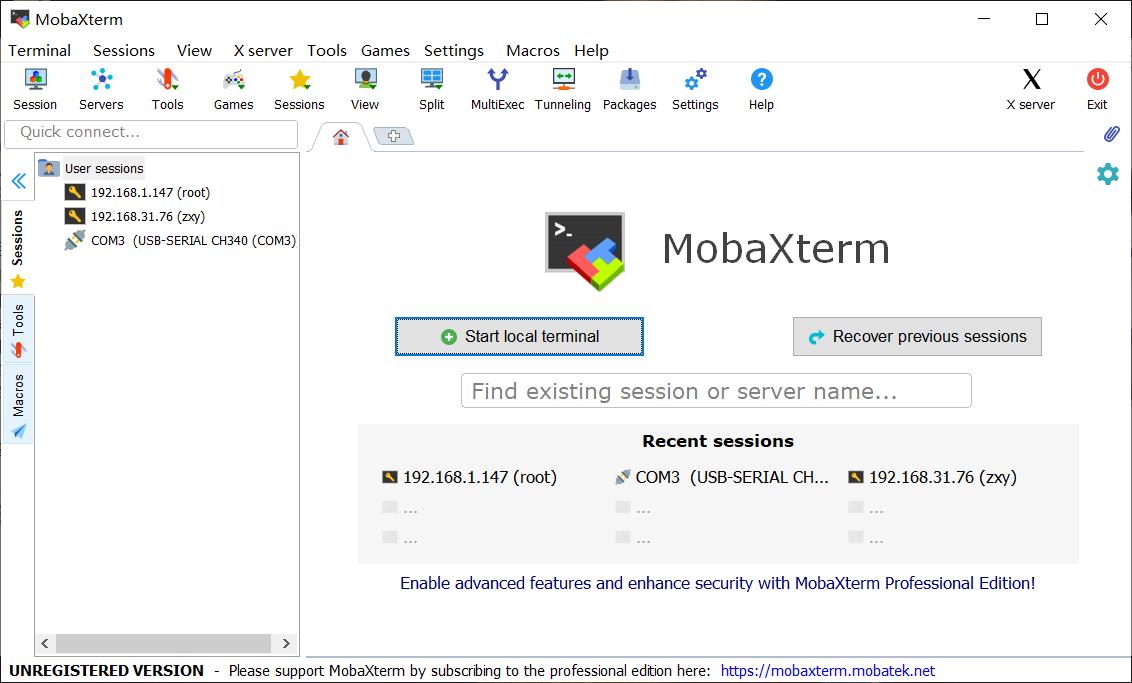
Task: Switch to the Tools sidebar panel
Action: tap(16, 326)
